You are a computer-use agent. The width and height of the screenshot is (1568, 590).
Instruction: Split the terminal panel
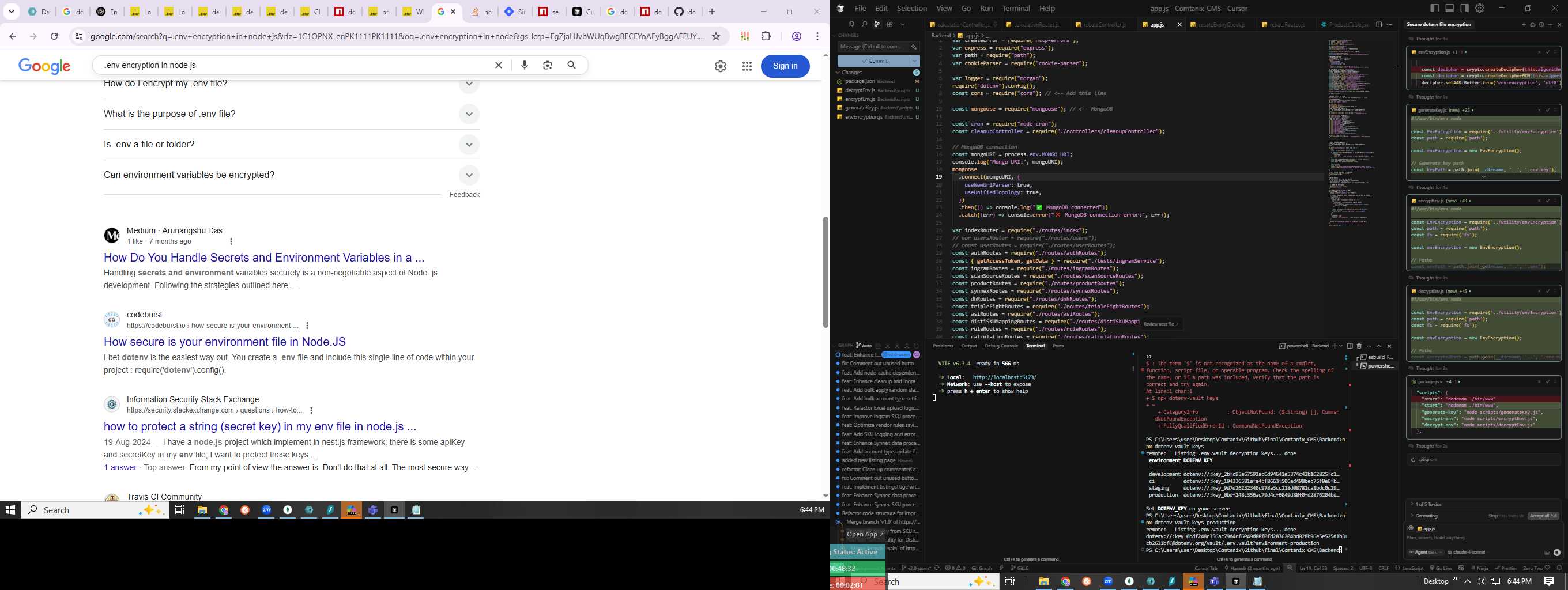1350,346
